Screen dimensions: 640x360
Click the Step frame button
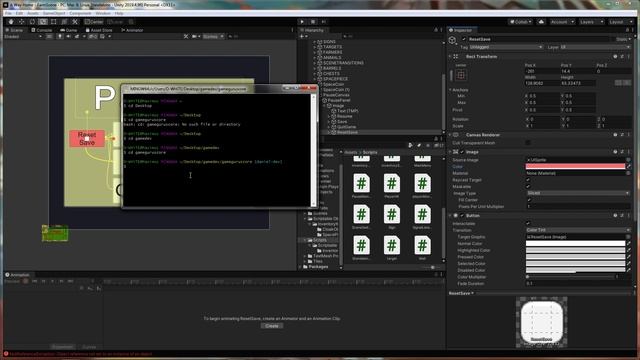pyautogui.click(x=323, y=22)
